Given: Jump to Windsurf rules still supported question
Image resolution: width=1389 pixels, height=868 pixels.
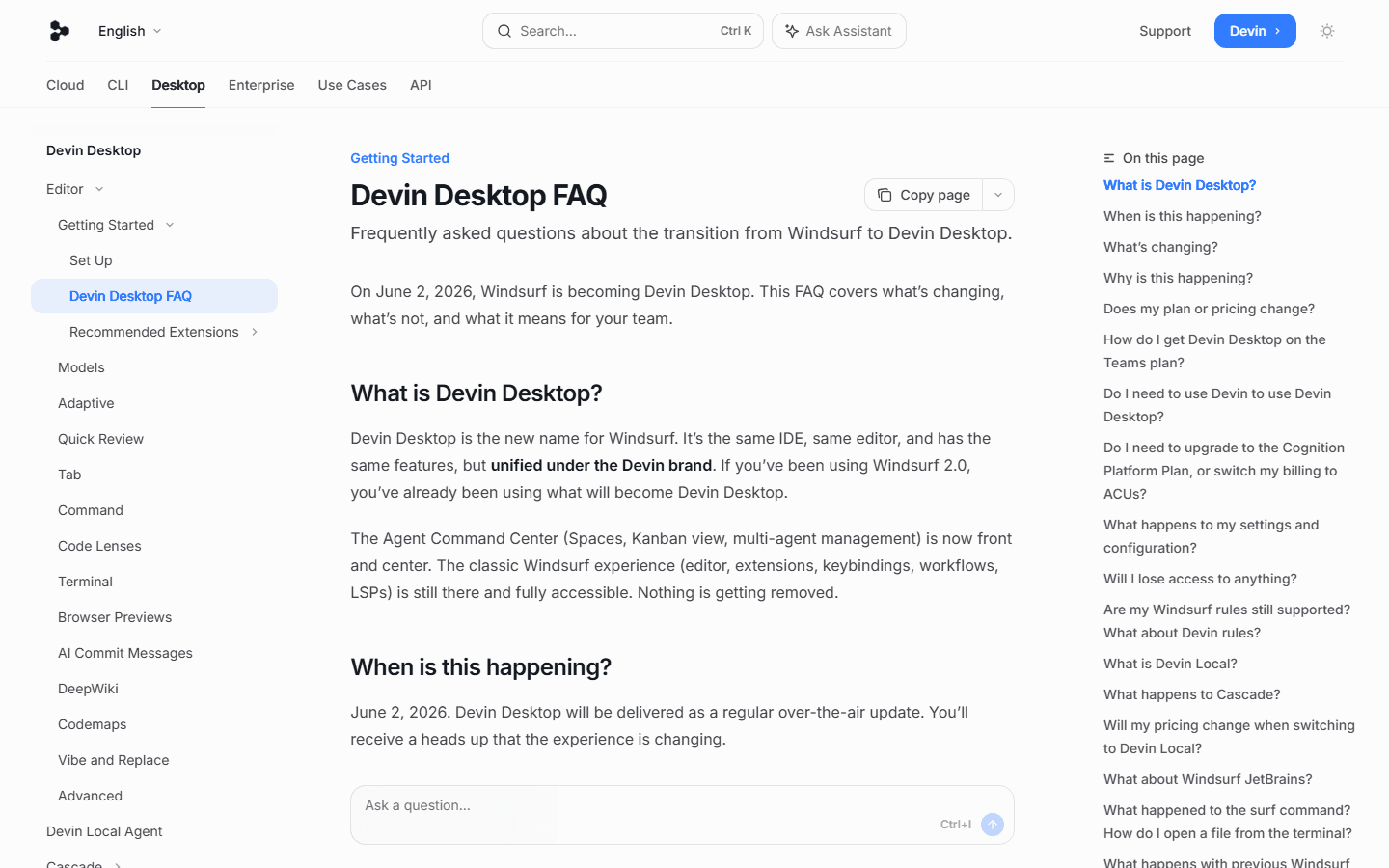Looking at the screenshot, I should [1227, 621].
